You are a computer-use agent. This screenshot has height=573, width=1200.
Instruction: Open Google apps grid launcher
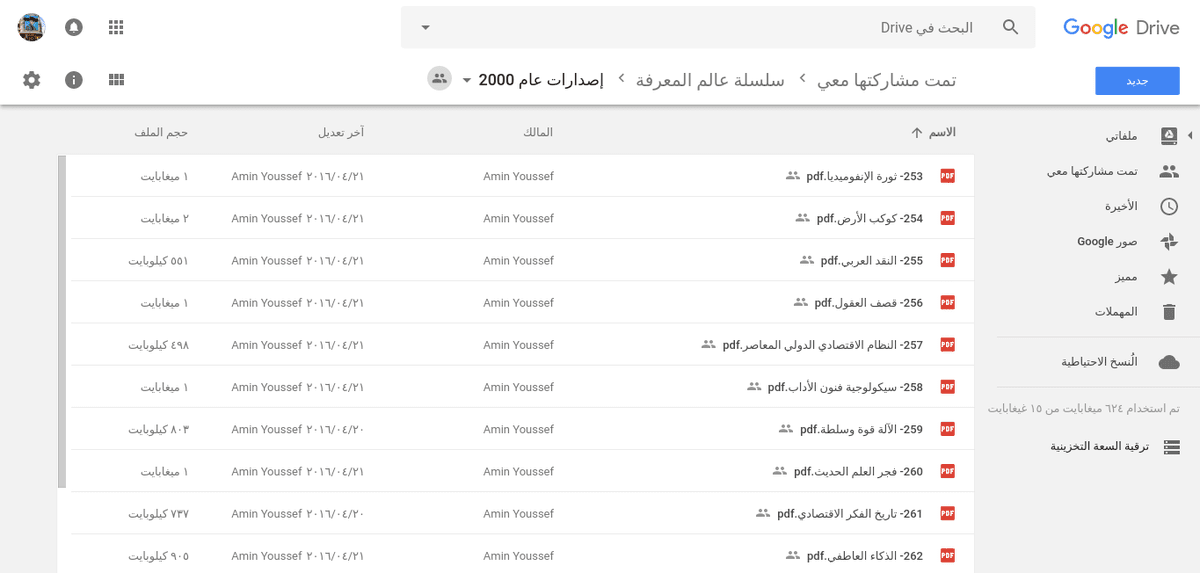tap(116, 27)
